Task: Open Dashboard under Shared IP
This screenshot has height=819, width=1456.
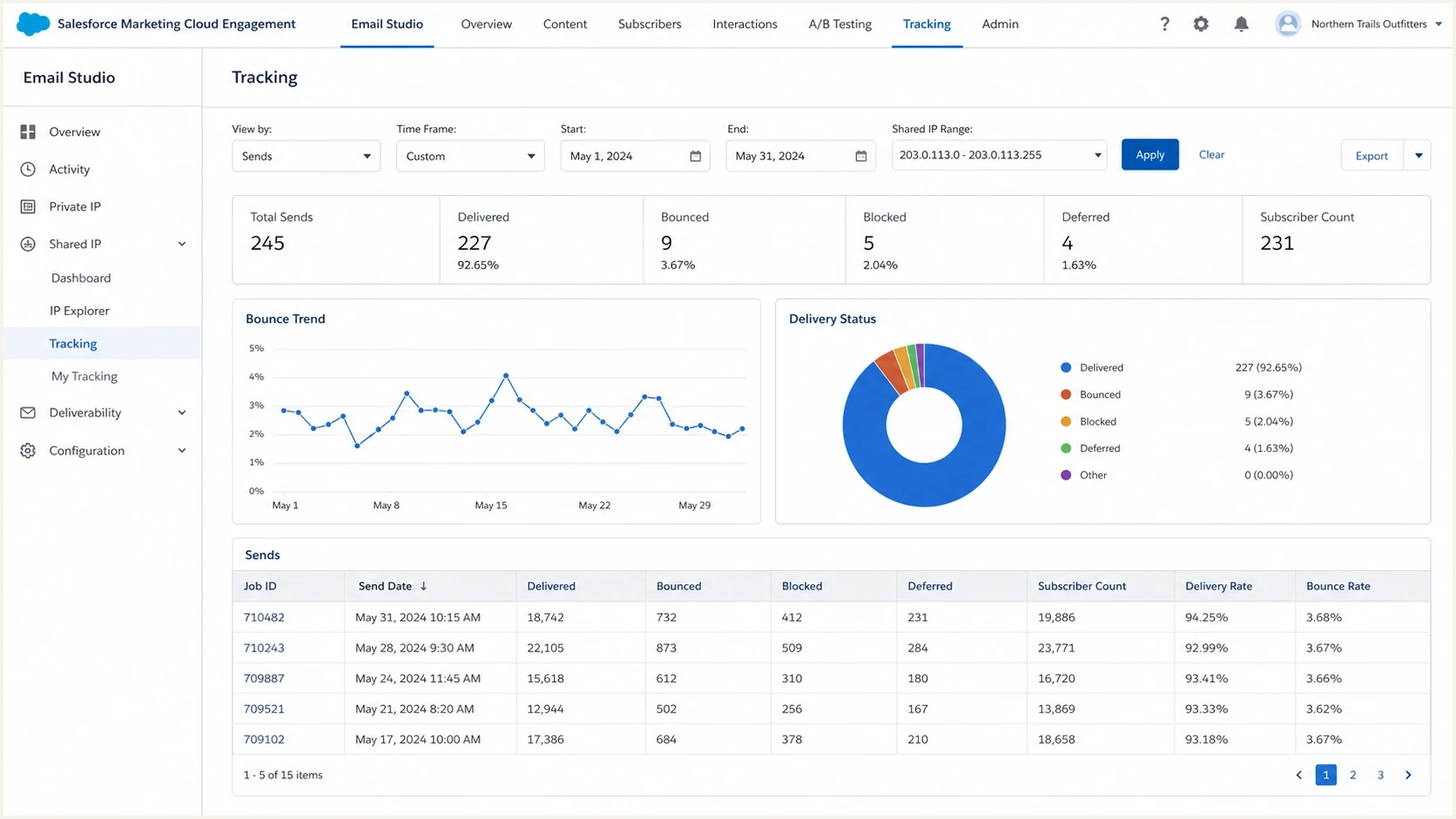Action: [x=81, y=278]
